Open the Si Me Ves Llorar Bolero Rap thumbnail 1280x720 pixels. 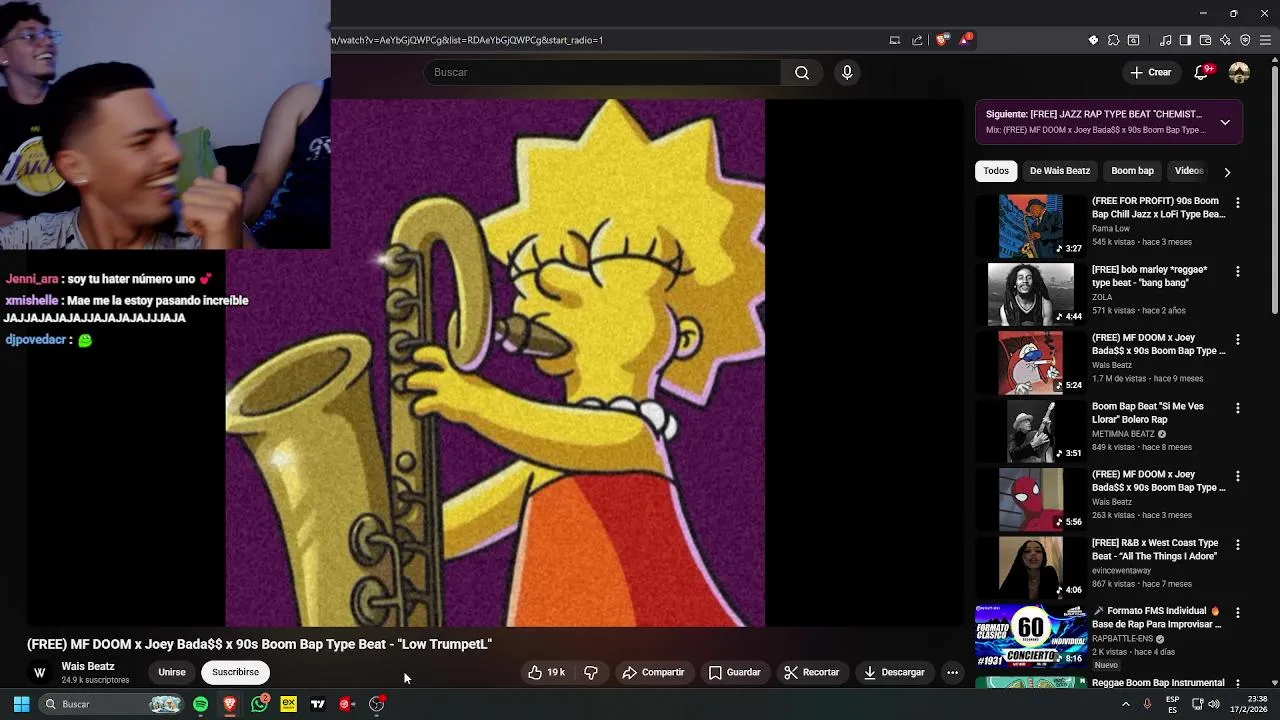click(1030, 431)
